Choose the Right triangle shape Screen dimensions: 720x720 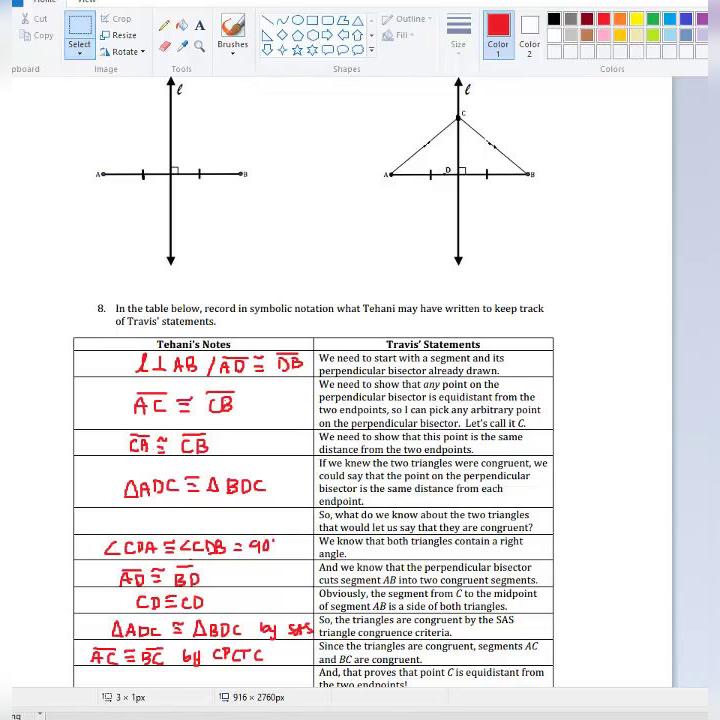(267, 35)
